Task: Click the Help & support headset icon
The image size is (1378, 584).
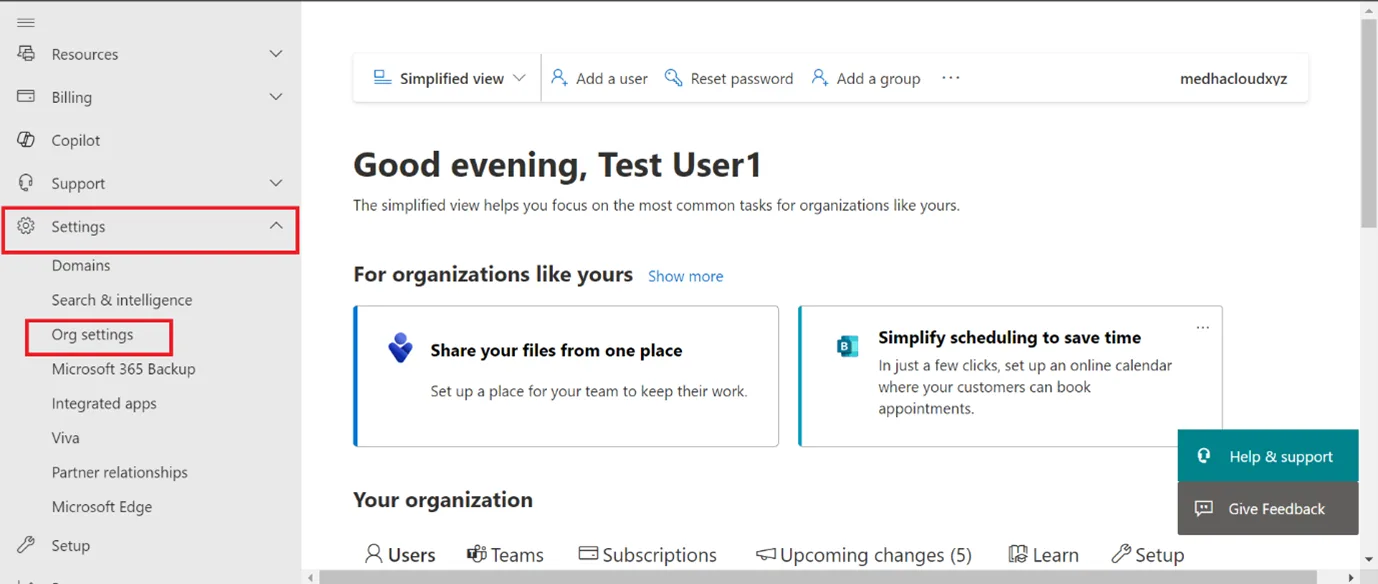Action: [x=1203, y=456]
